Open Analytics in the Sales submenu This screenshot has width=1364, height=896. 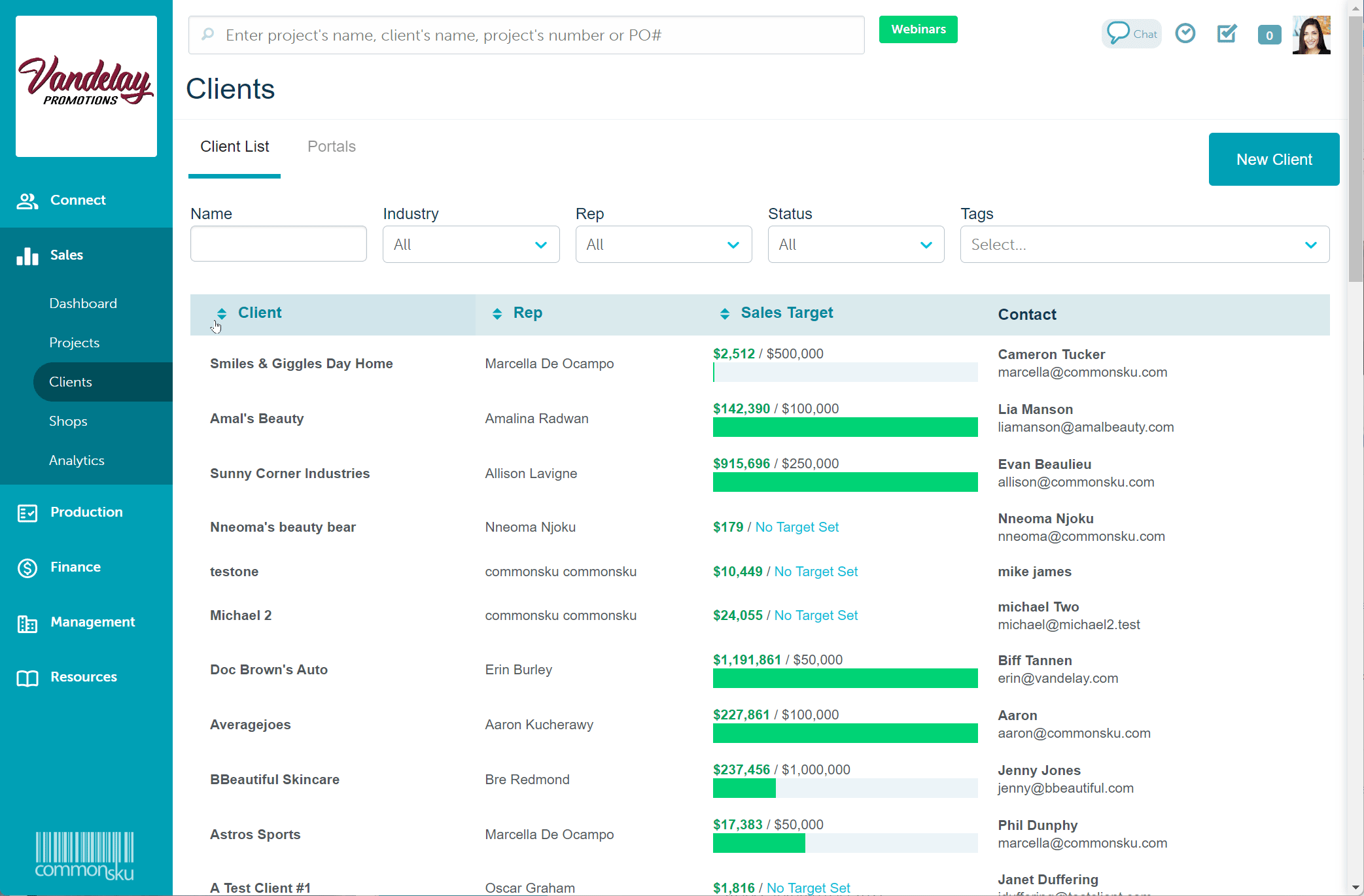(77, 460)
